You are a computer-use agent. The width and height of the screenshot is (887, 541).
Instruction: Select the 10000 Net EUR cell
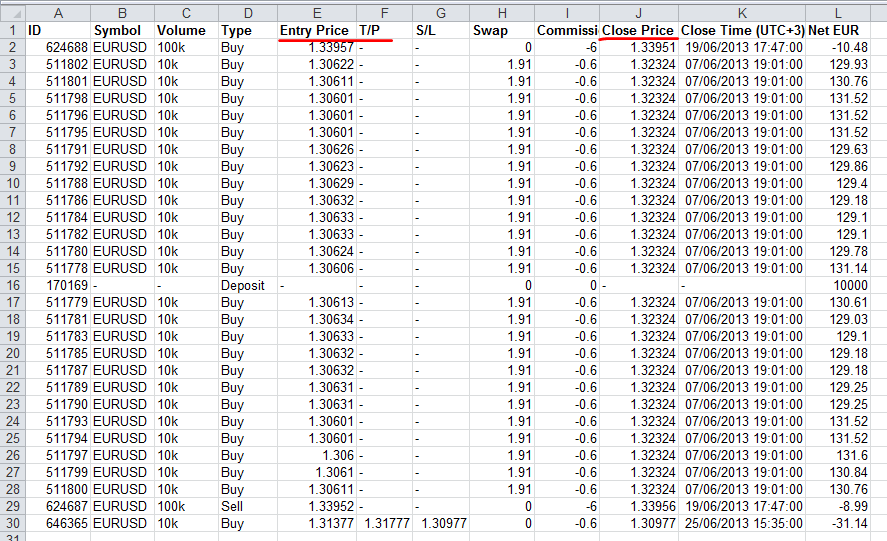pos(845,285)
